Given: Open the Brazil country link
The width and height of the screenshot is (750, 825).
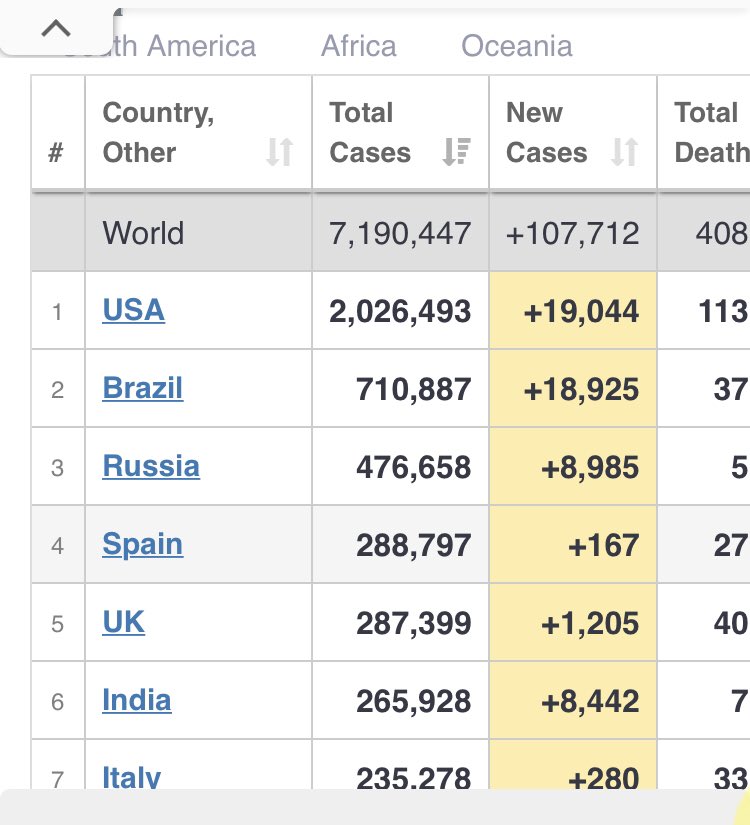Looking at the screenshot, I should tap(143, 388).
